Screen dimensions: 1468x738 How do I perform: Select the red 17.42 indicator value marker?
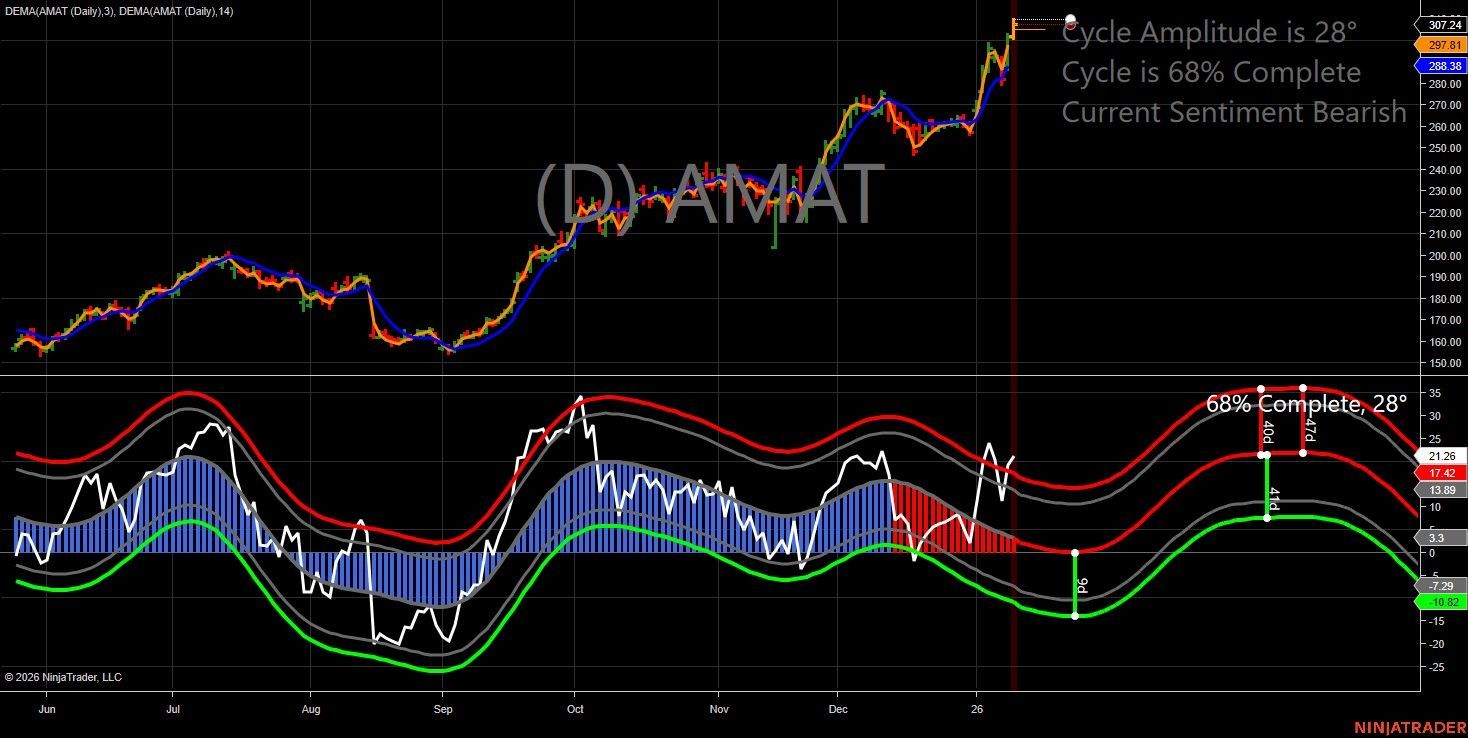click(x=1442, y=473)
